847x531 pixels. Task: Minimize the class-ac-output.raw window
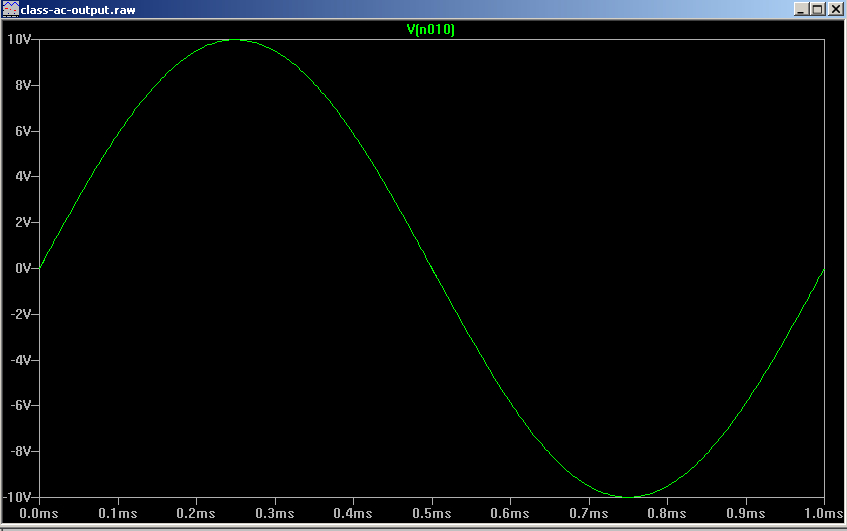pos(801,9)
